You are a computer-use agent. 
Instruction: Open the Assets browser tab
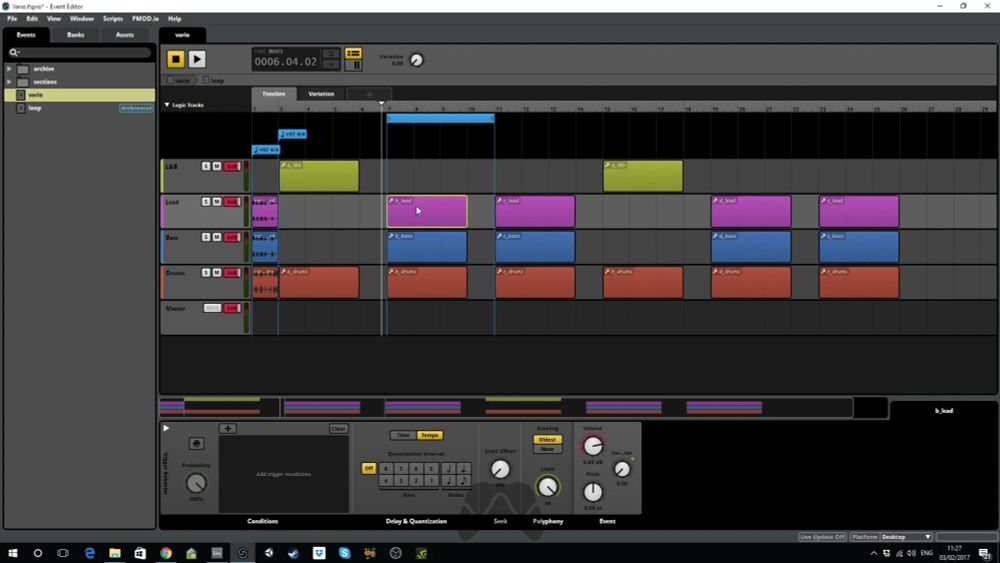click(x=125, y=34)
